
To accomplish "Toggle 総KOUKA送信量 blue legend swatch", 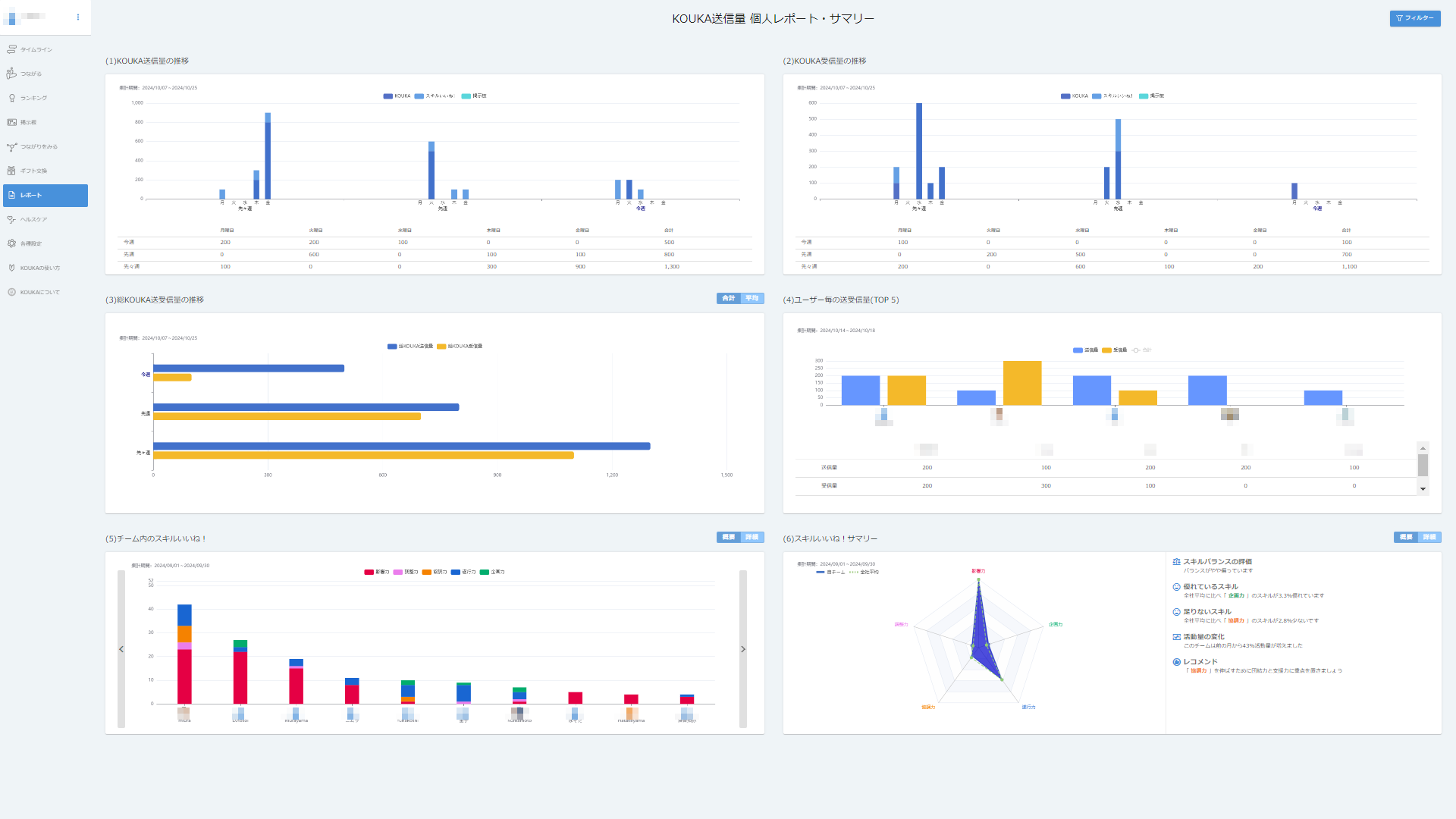I will [x=392, y=347].
